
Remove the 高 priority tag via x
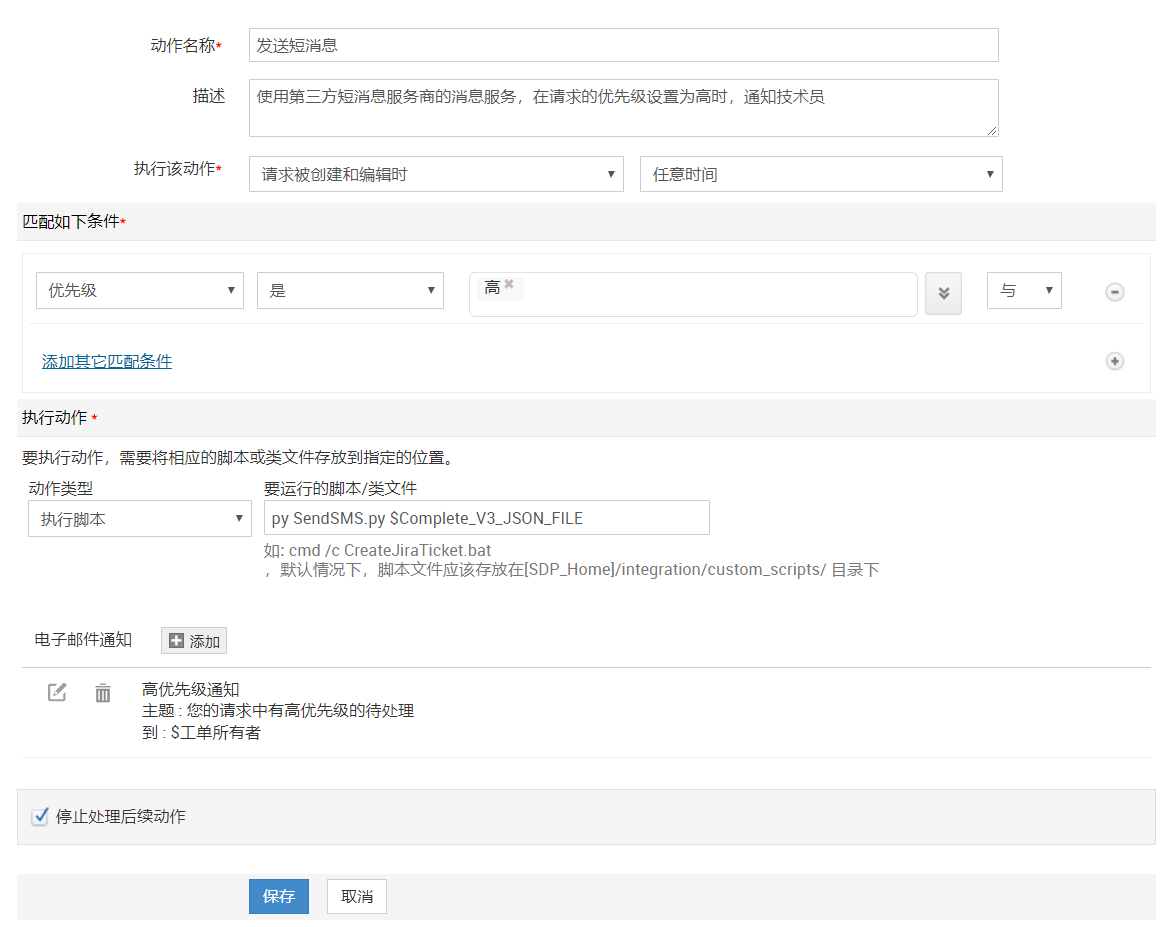(x=509, y=285)
